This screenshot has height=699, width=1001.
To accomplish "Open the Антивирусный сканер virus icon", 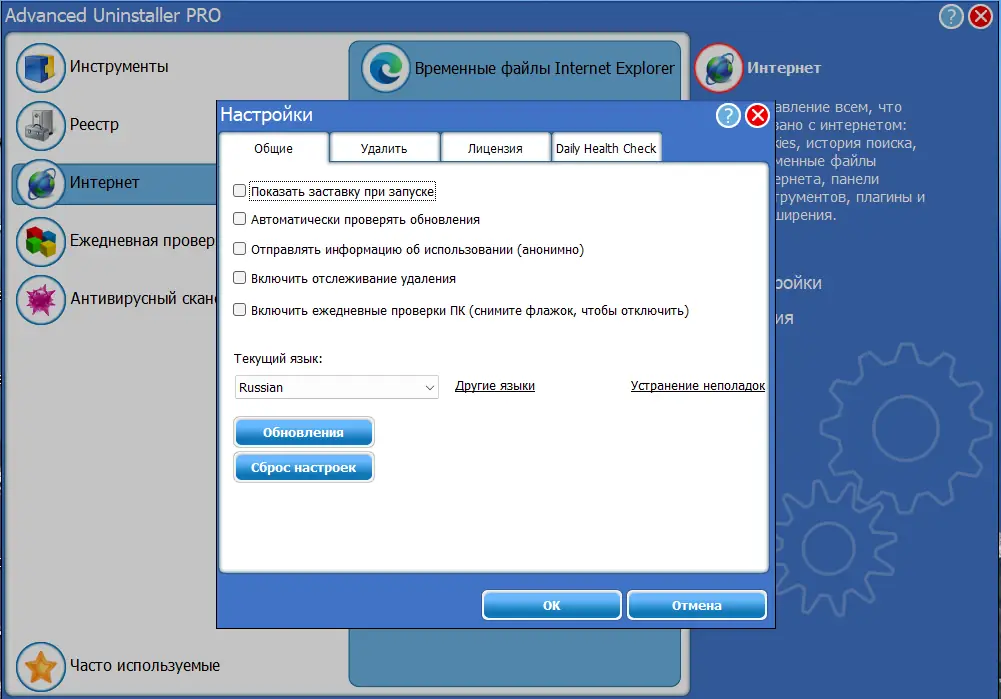I will (41, 300).
